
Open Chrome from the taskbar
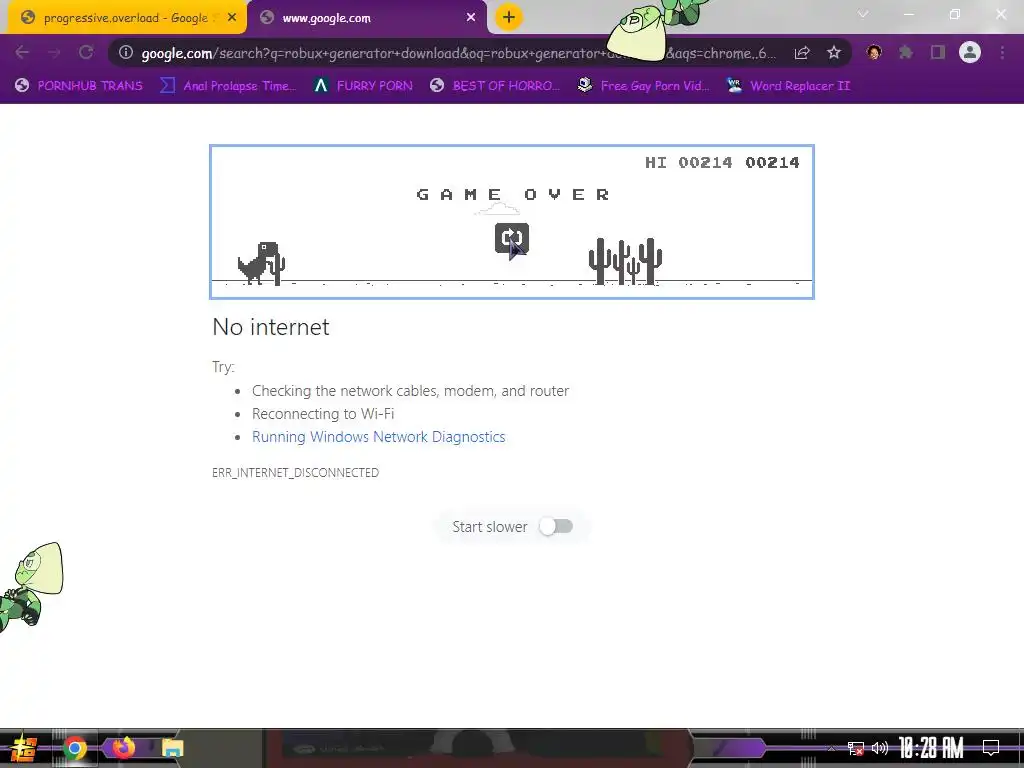tap(74, 748)
